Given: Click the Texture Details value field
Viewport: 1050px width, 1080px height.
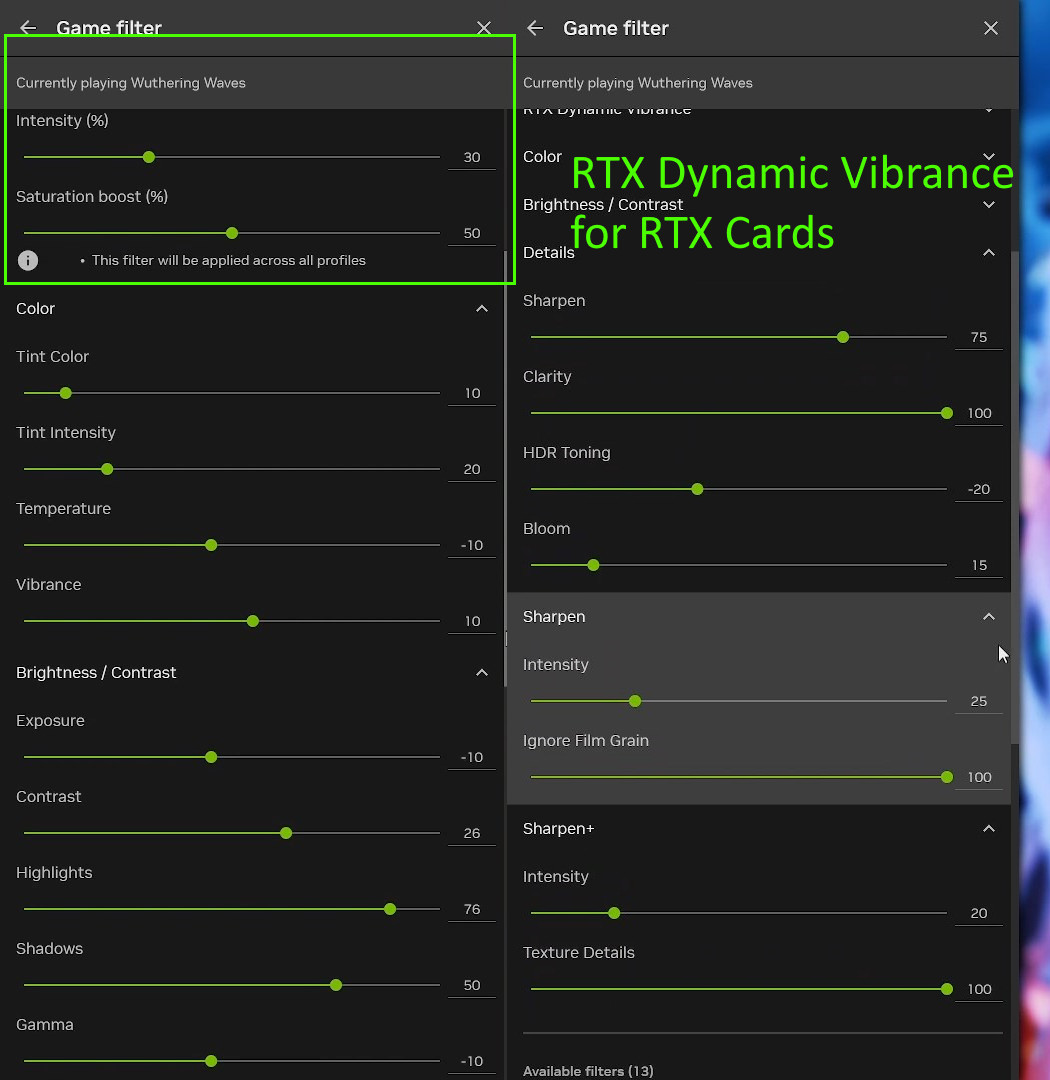Looking at the screenshot, I should [979, 989].
